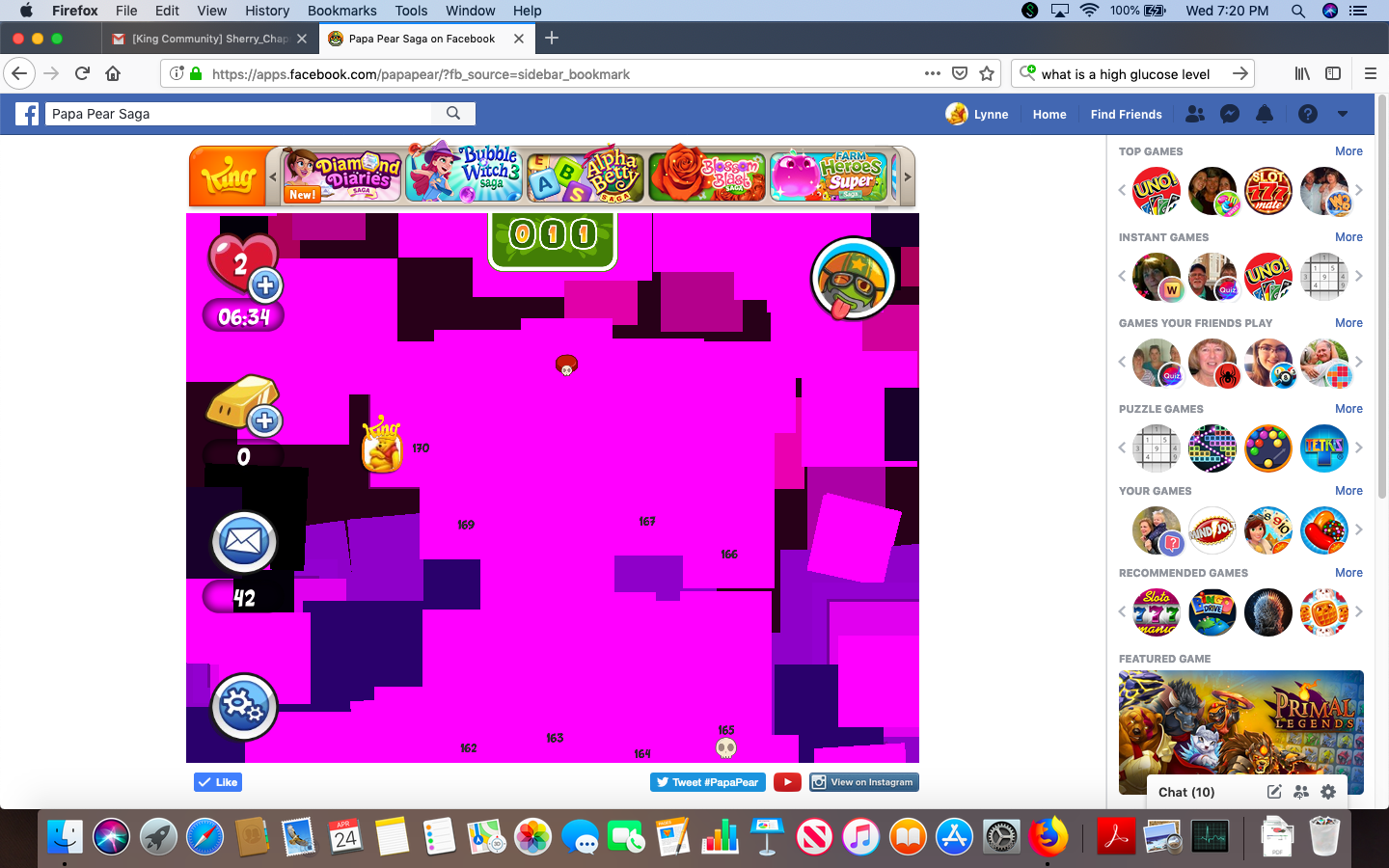Screen dimensions: 1389x868
Task: Open Facebook Messenger icon
Action: (x=1230, y=114)
